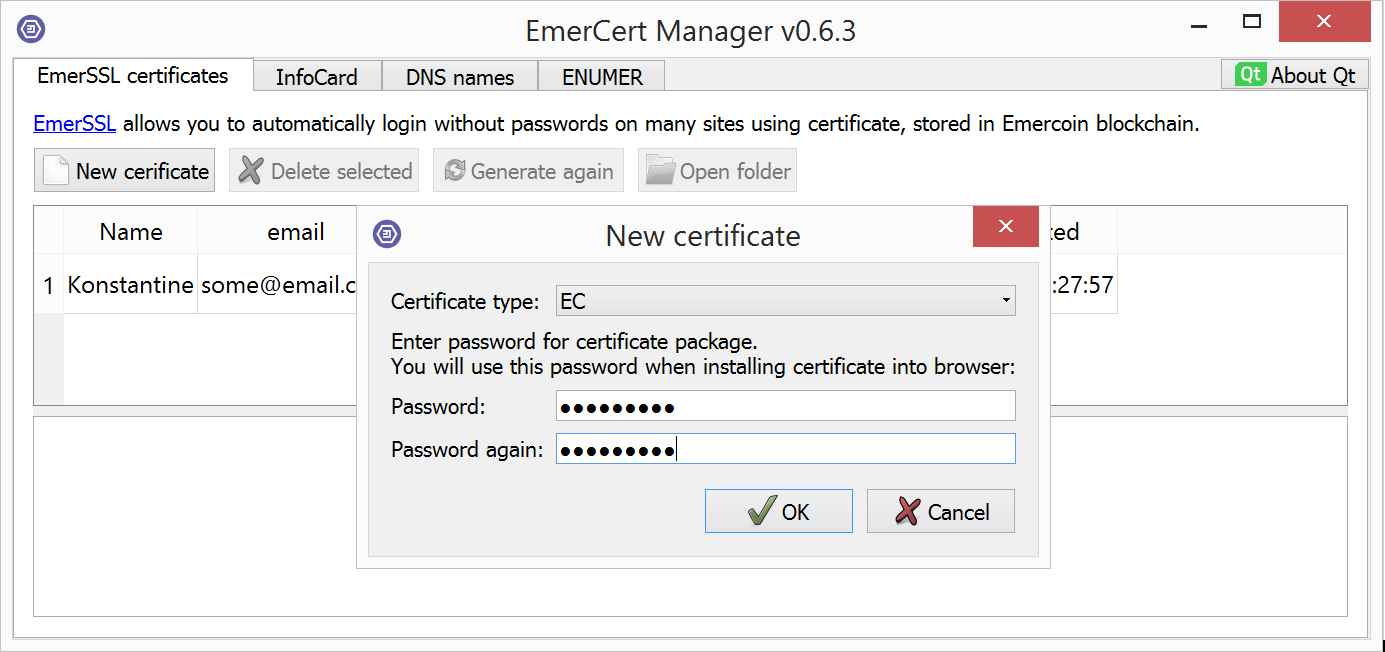Click Generate again button
The width and height of the screenshot is (1385, 652).
tap(528, 171)
